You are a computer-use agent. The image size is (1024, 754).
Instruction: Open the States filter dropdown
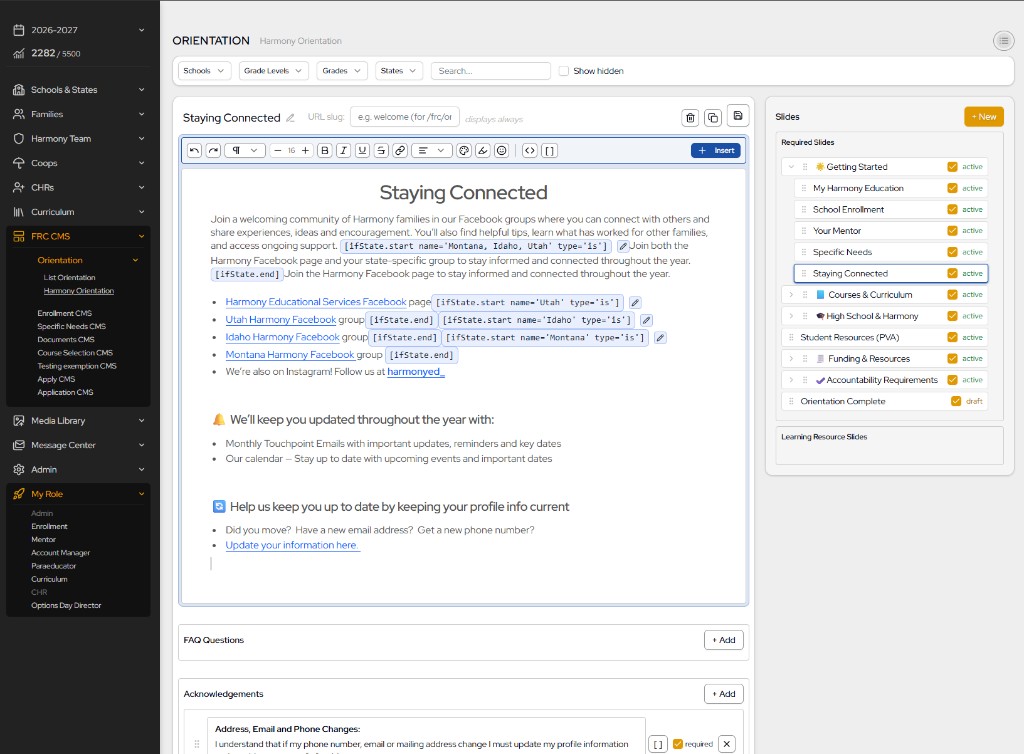click(x=398, y=71)
